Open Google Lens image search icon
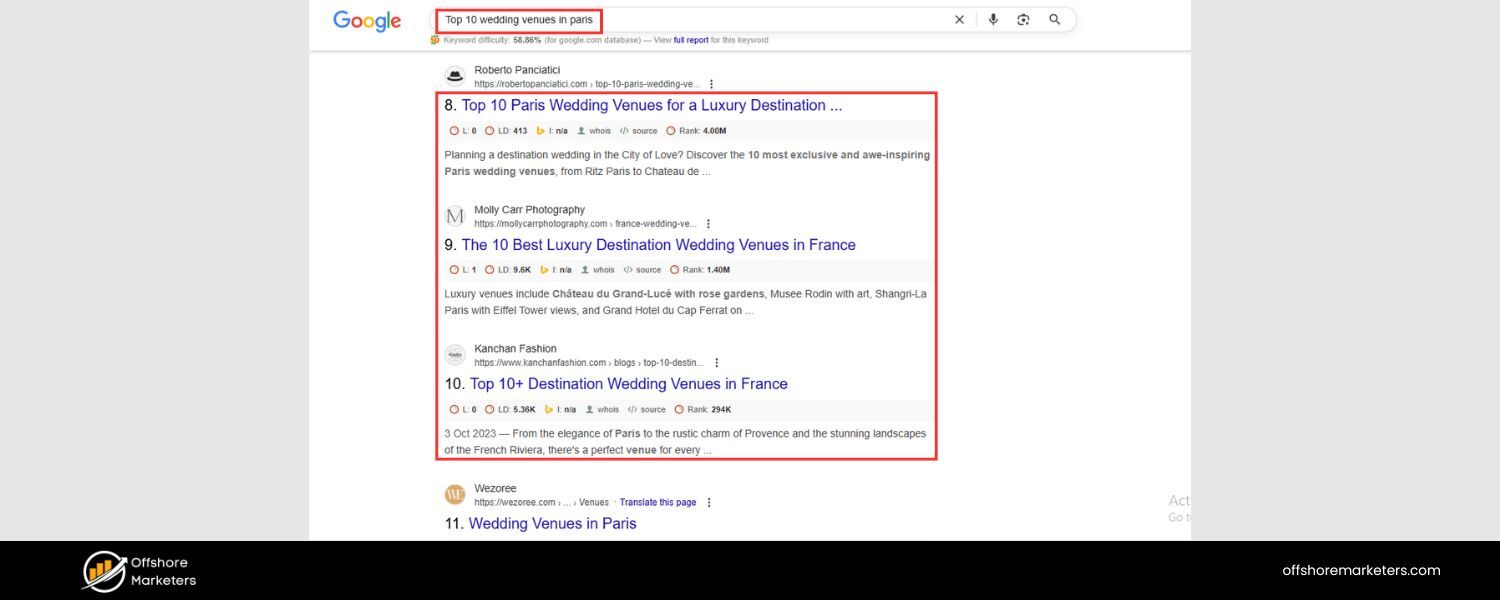Screen dimensions: 1500x600 click(x=1023, y=20)
